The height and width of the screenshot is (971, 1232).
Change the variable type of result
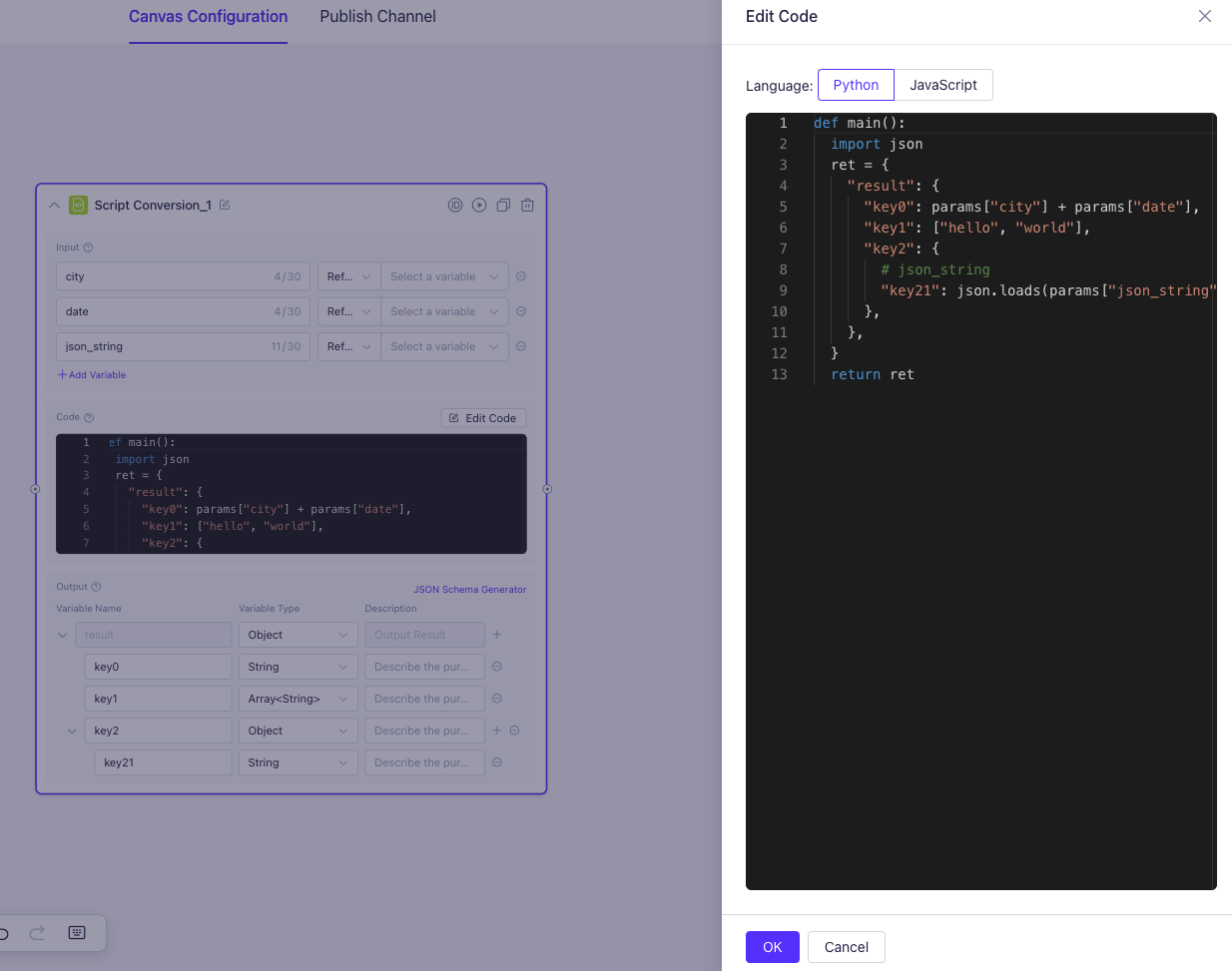click(x=299, y=635)
